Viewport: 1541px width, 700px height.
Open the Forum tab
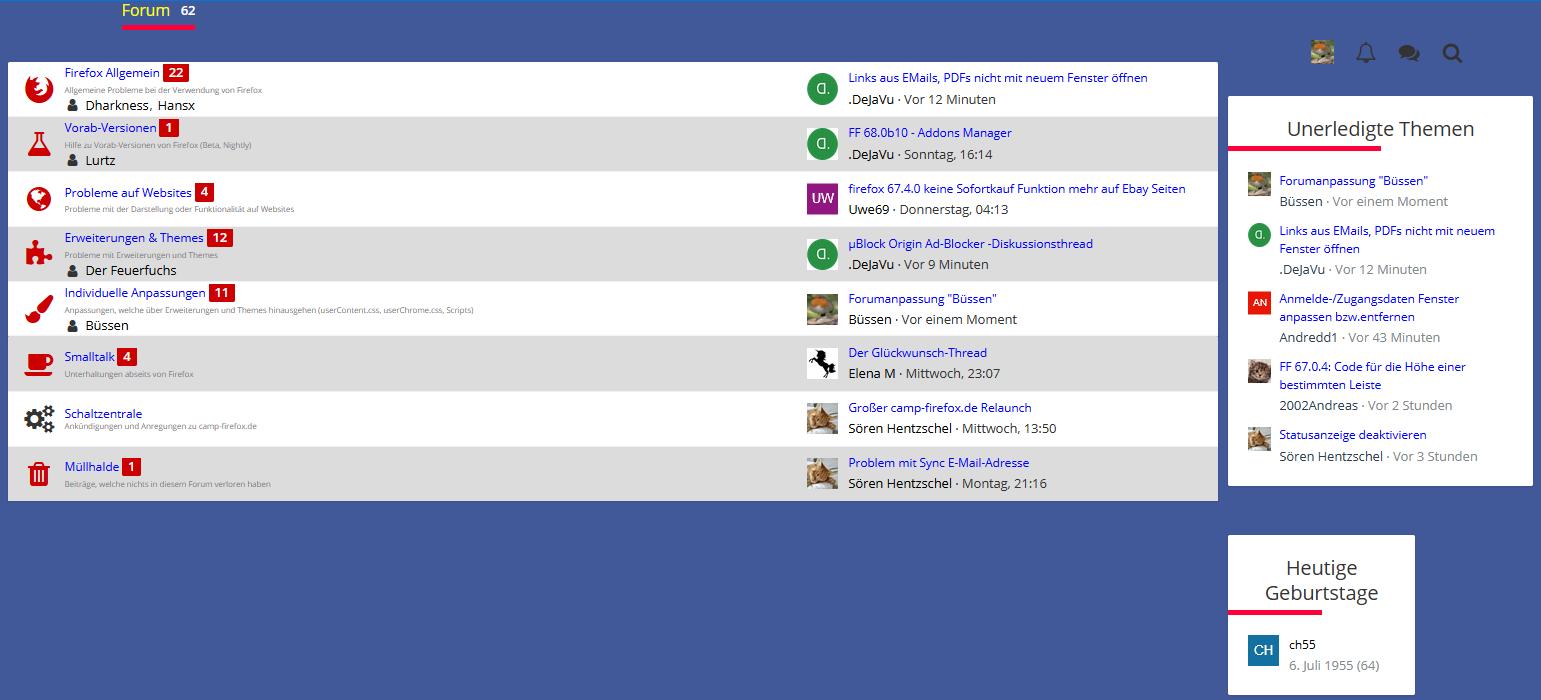pyautogui.click(x=146, y=11)
